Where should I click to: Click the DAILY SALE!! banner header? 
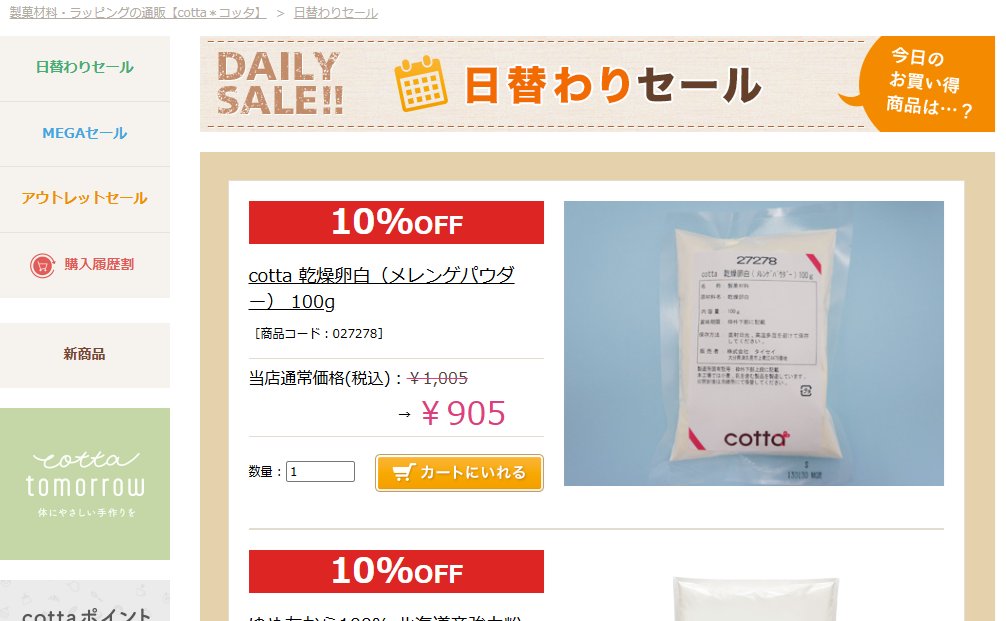(x=597, y=84)
